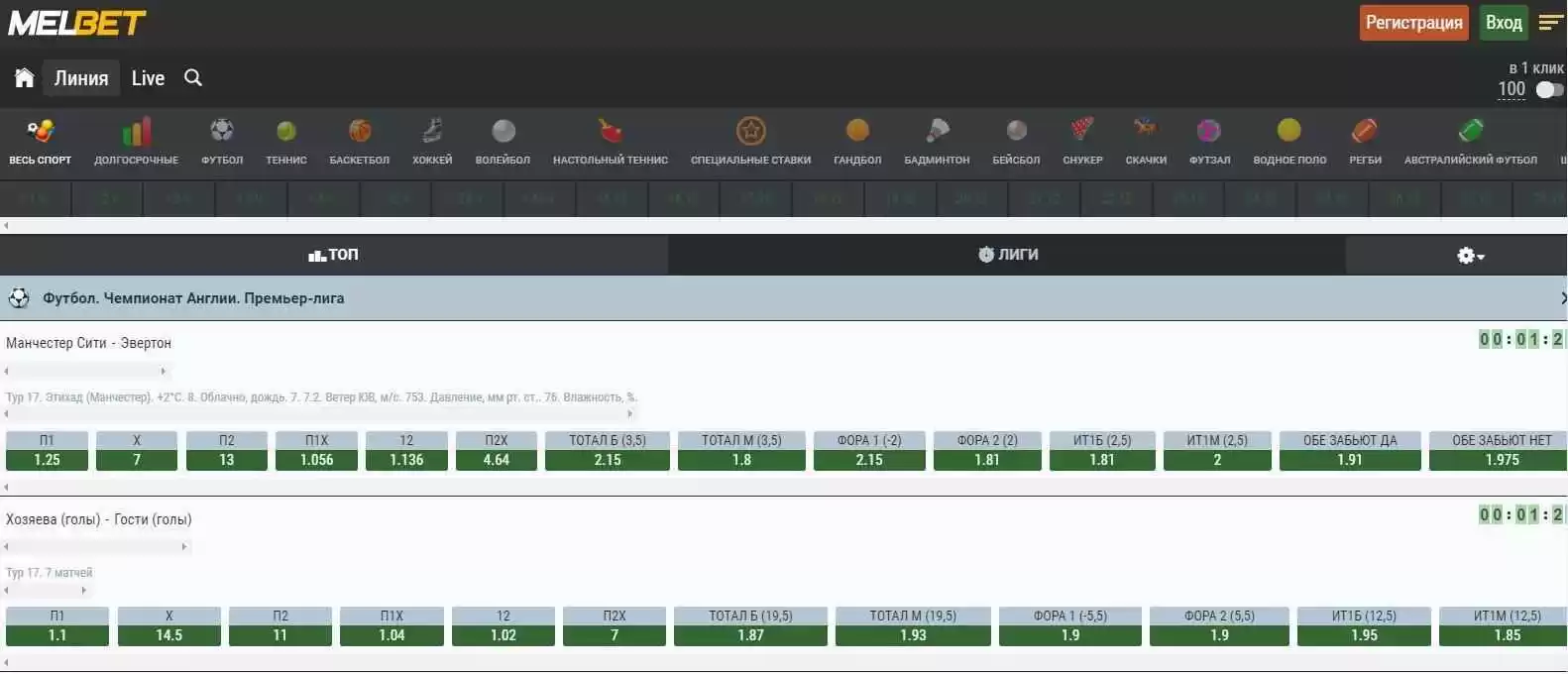Collapse the Премьер-лига league section
The image size is (1568, 674).
[x=1561, y=298]
